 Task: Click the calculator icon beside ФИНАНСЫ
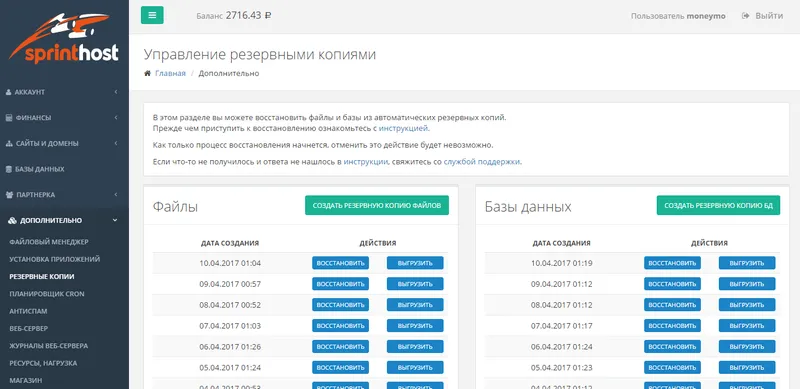[9, 118]
